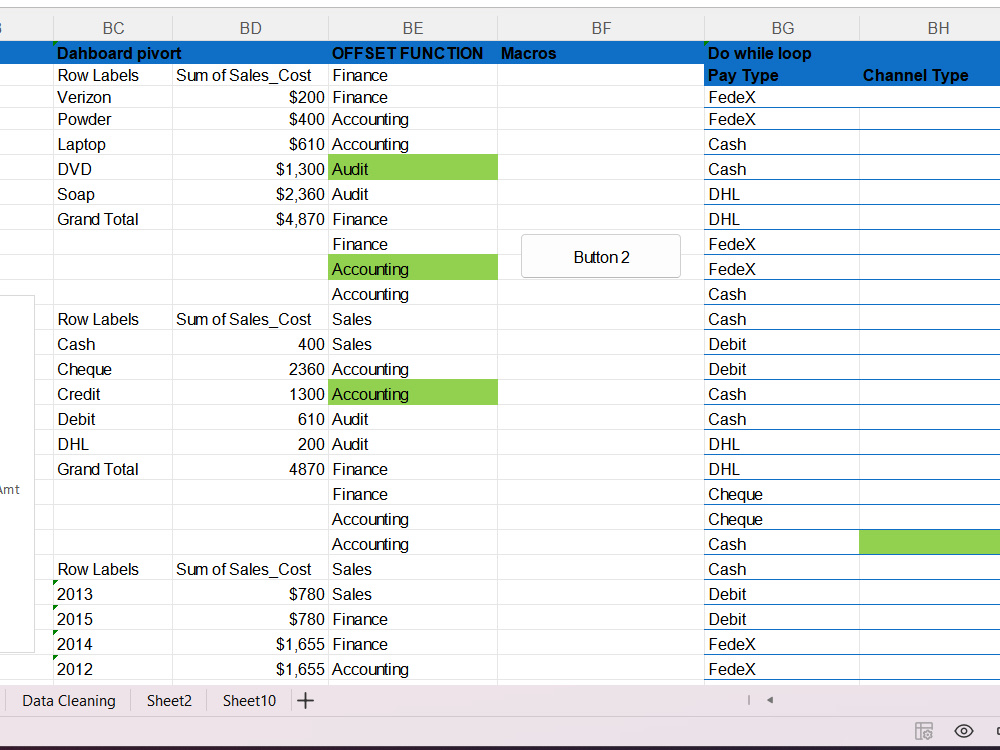The height and width of the screenshot is (750, 1000).
Task: Select the green highlighted cell in Channel Type column
Action: coord(930,542)
